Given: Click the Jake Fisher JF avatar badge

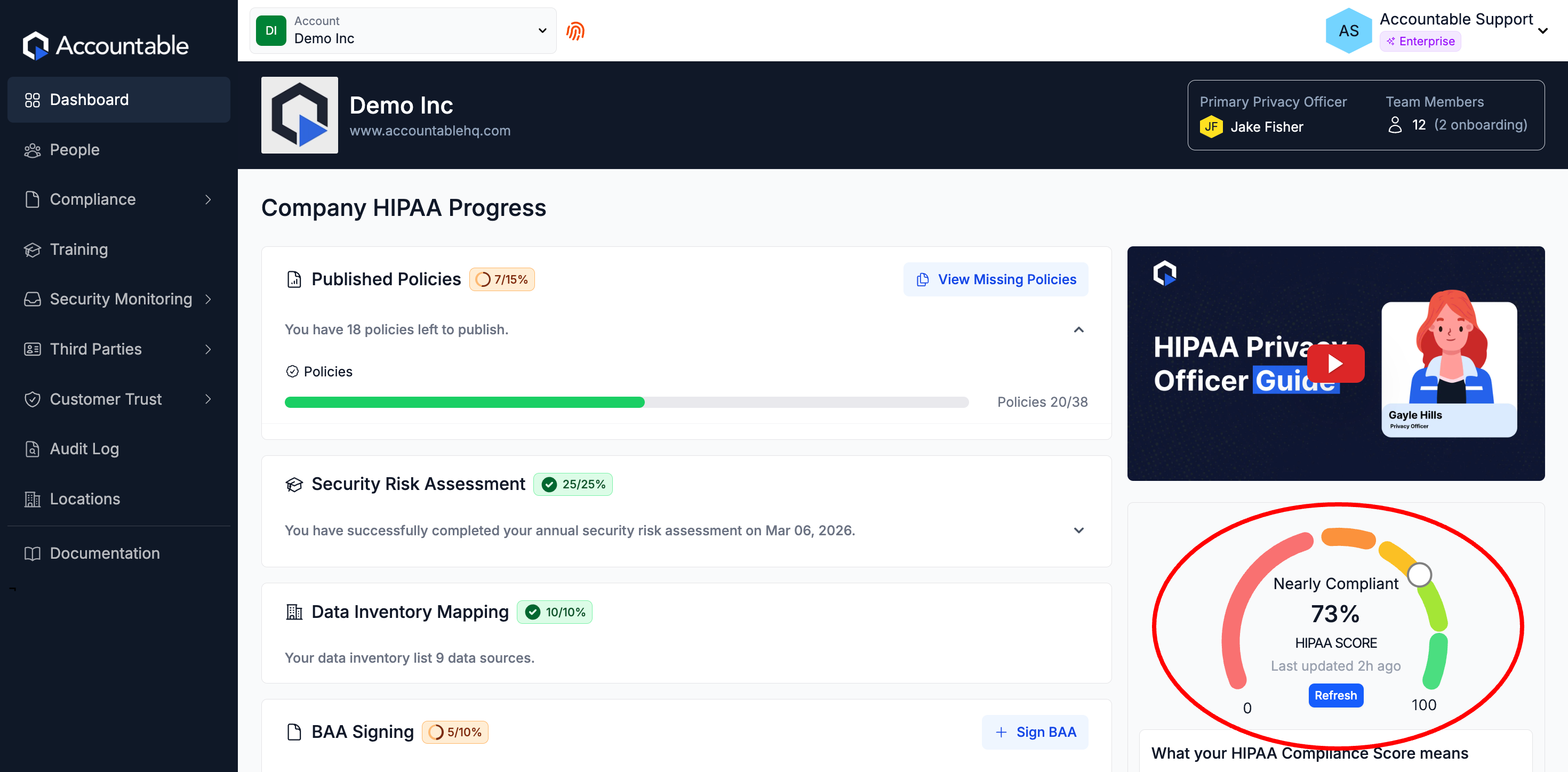Looking at the screenshot, I should coord(1211,126).
